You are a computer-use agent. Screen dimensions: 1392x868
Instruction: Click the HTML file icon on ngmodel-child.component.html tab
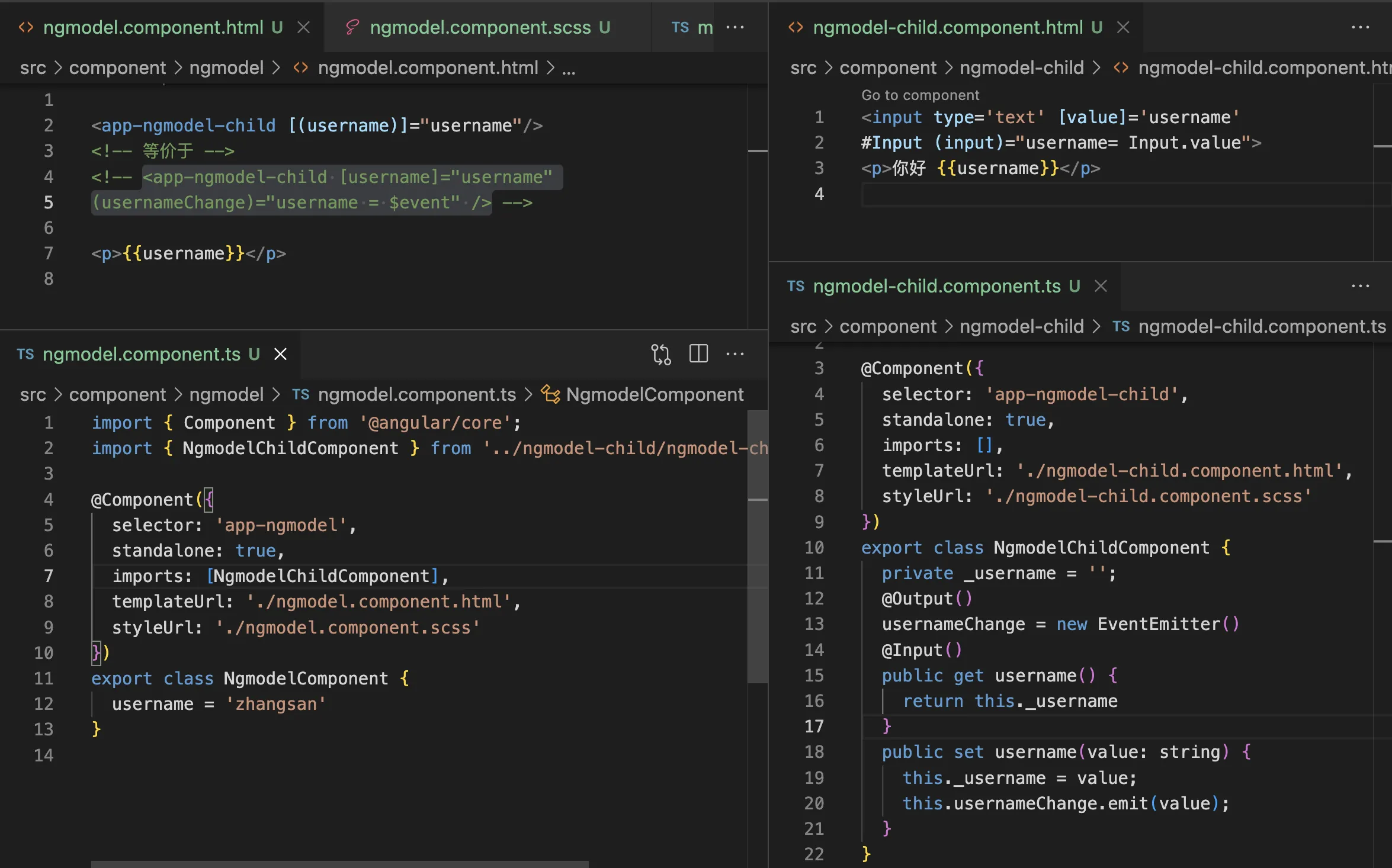click(796, 27)
